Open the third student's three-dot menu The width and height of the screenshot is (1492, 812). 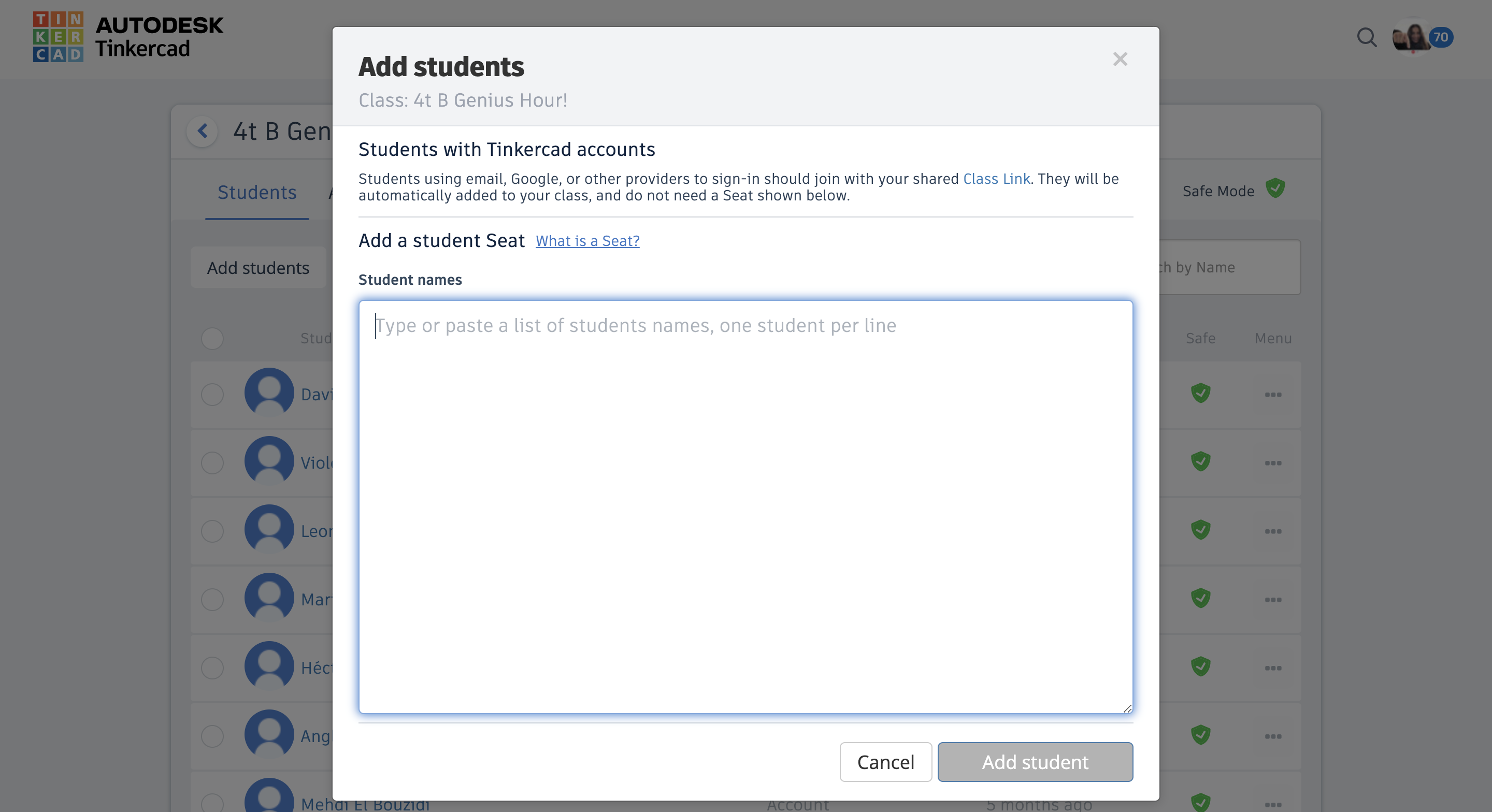click(x=1272, y=532)
